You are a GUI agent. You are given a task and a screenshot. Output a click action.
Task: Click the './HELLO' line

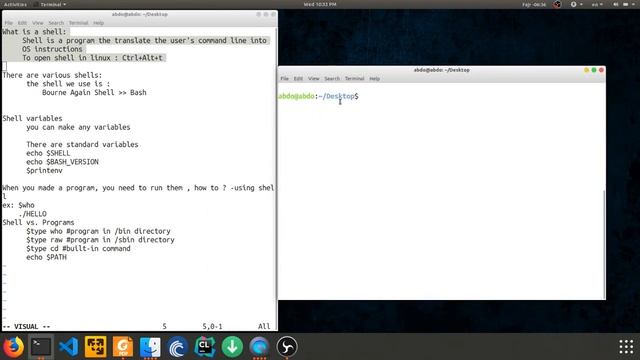click(33, 214)
